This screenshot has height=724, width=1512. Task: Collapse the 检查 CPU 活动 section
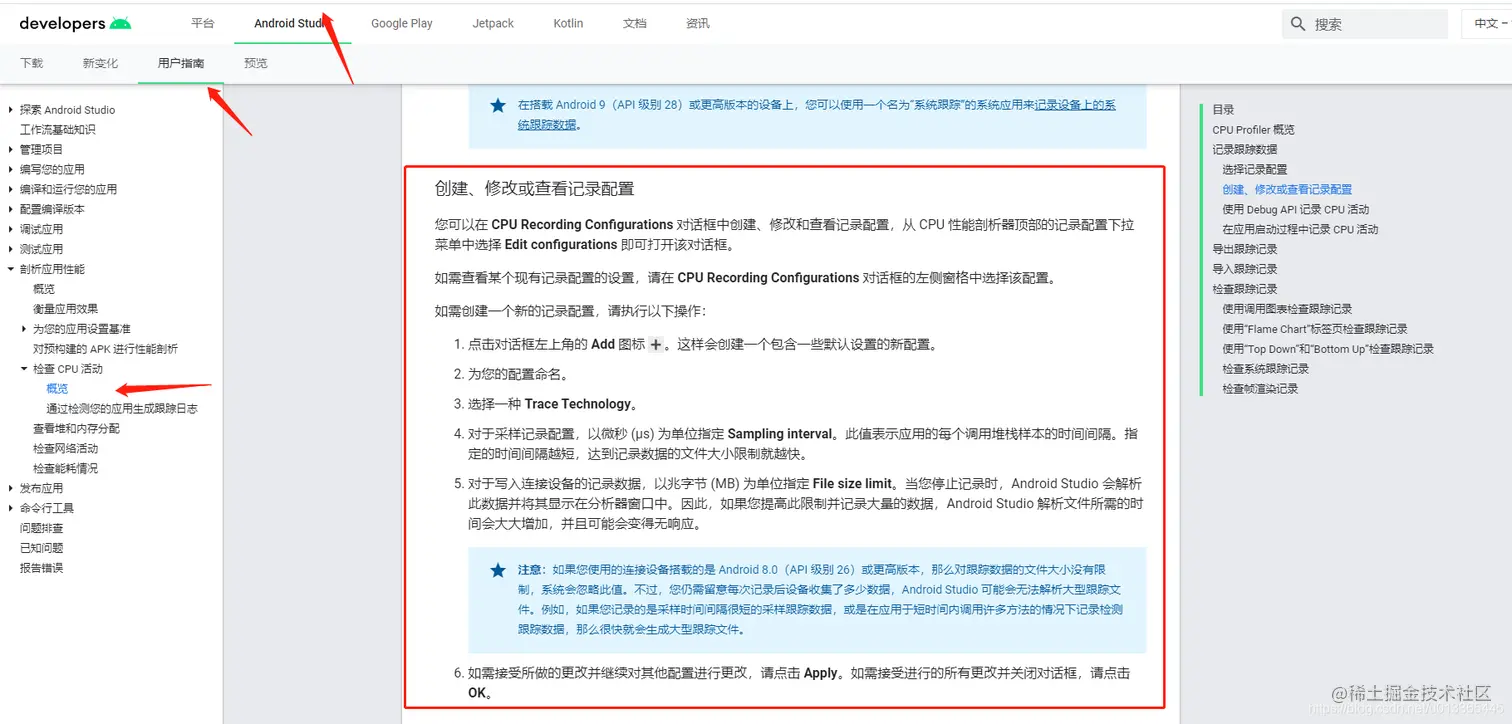[24, 368]
